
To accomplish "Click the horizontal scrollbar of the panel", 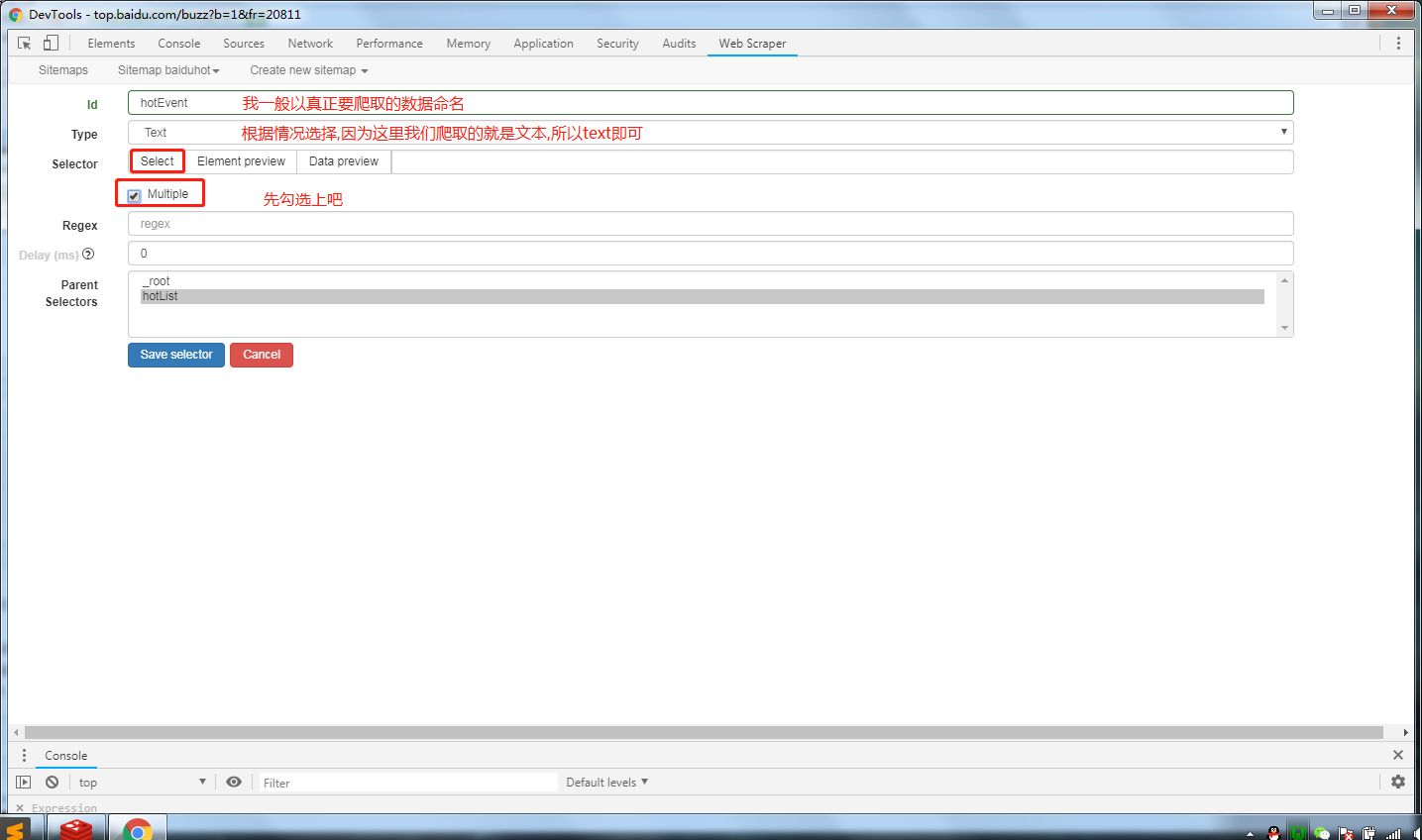I will tap(704, 733).
